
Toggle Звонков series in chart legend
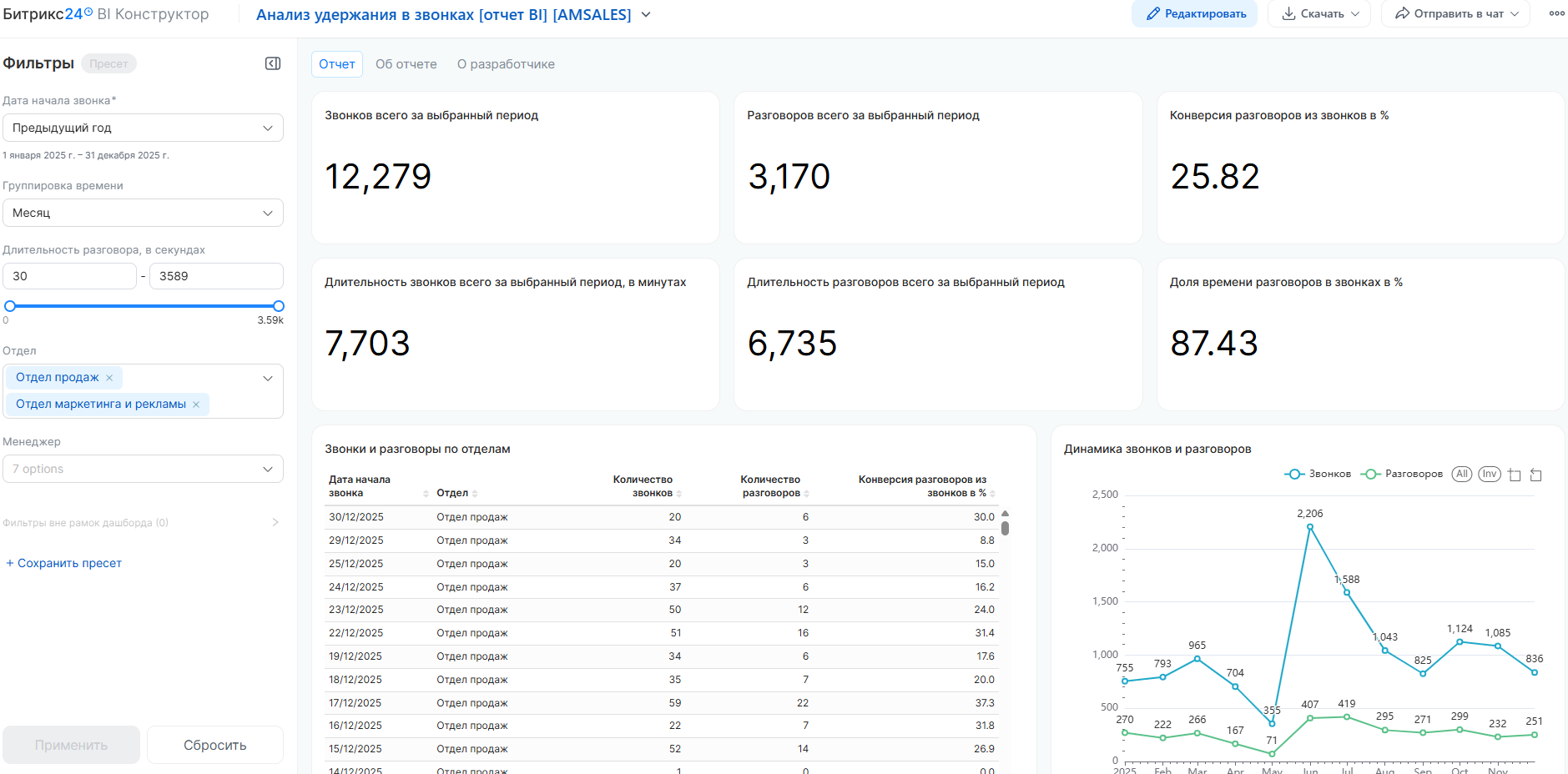point(1318,474)
